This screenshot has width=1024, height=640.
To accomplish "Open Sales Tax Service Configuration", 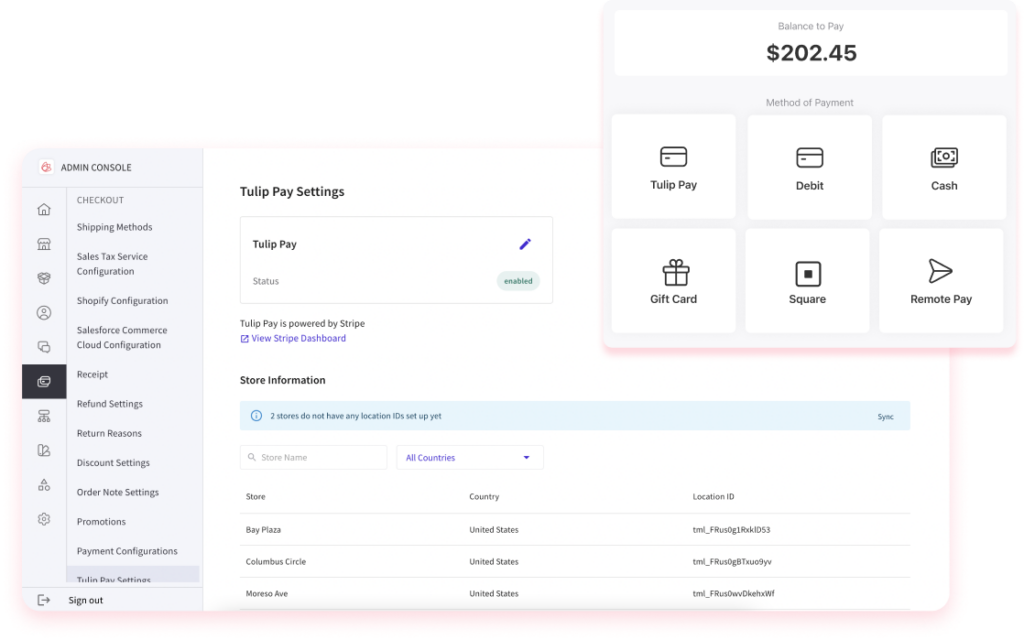I will (112, 264).
